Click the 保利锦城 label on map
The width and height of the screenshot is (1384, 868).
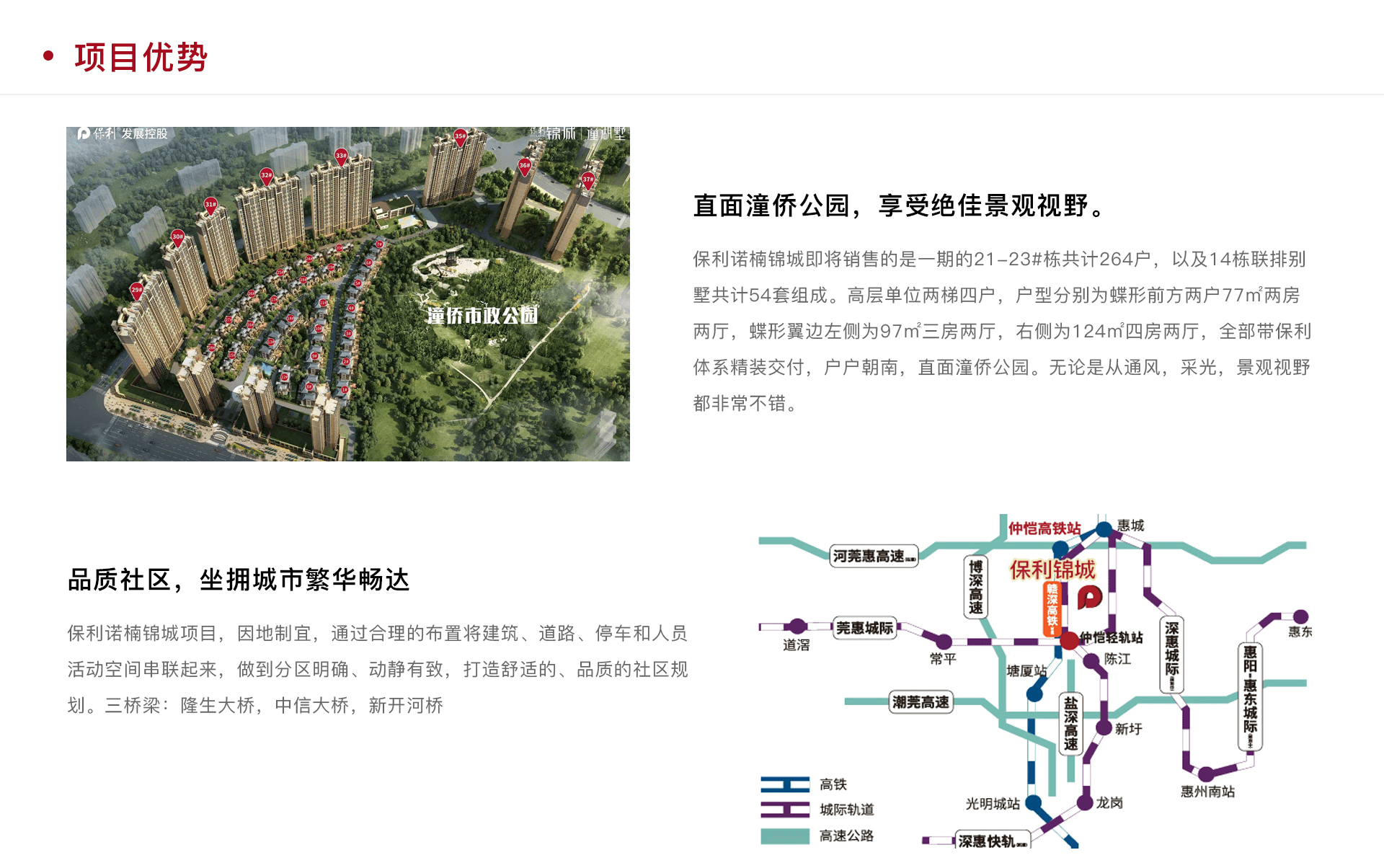(x=1052, y=570)
